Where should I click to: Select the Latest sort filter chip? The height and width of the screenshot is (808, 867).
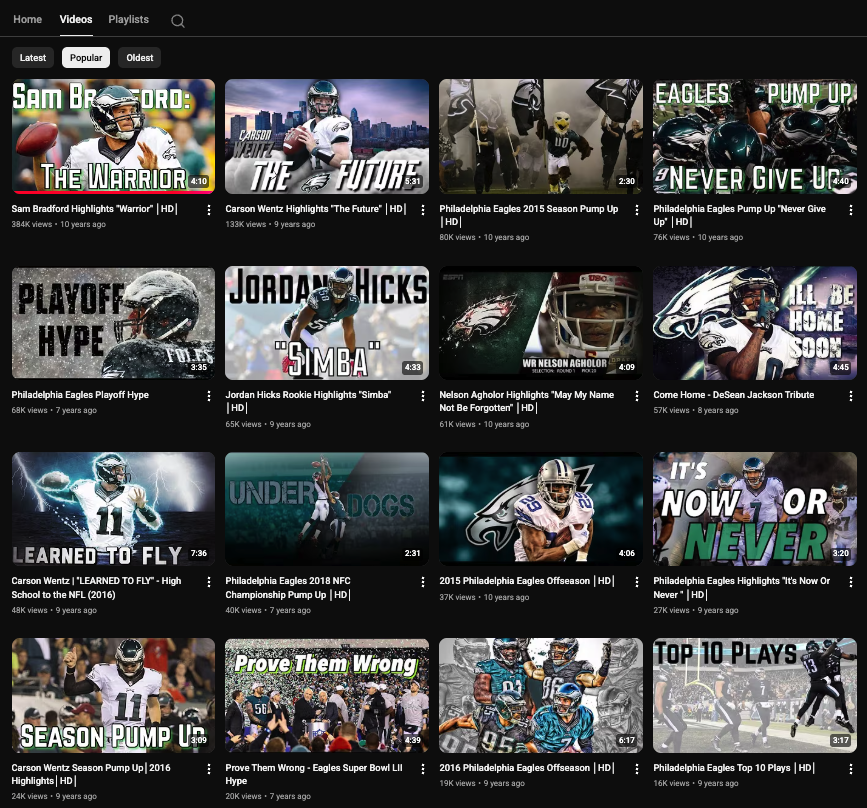coord(33,58)
